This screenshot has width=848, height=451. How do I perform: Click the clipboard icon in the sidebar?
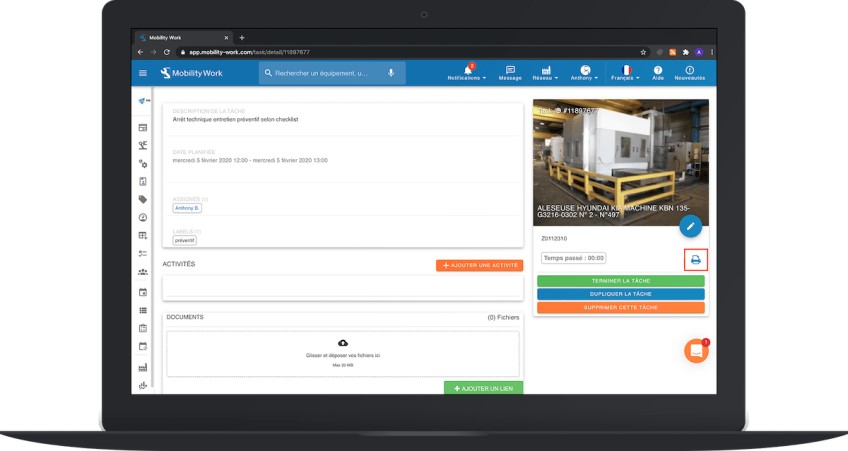143,328
